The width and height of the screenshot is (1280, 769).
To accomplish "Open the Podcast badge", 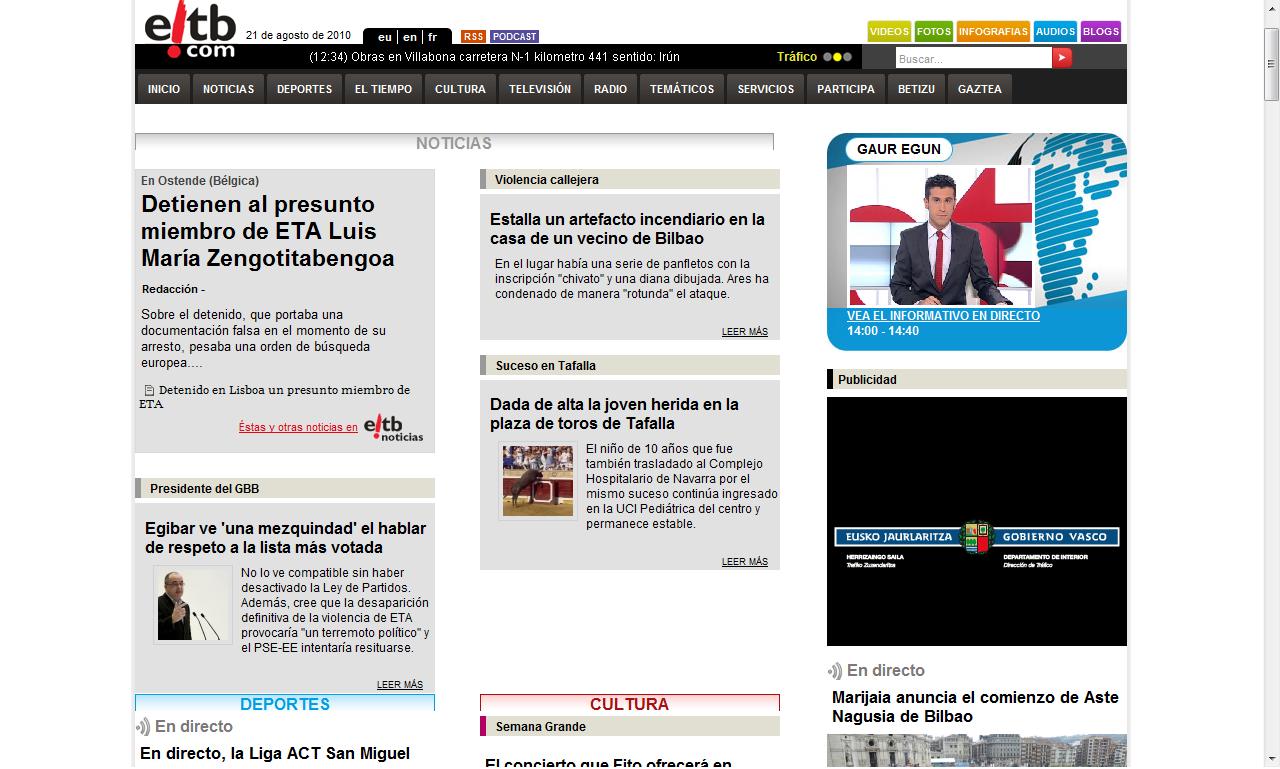I will 514,37.
